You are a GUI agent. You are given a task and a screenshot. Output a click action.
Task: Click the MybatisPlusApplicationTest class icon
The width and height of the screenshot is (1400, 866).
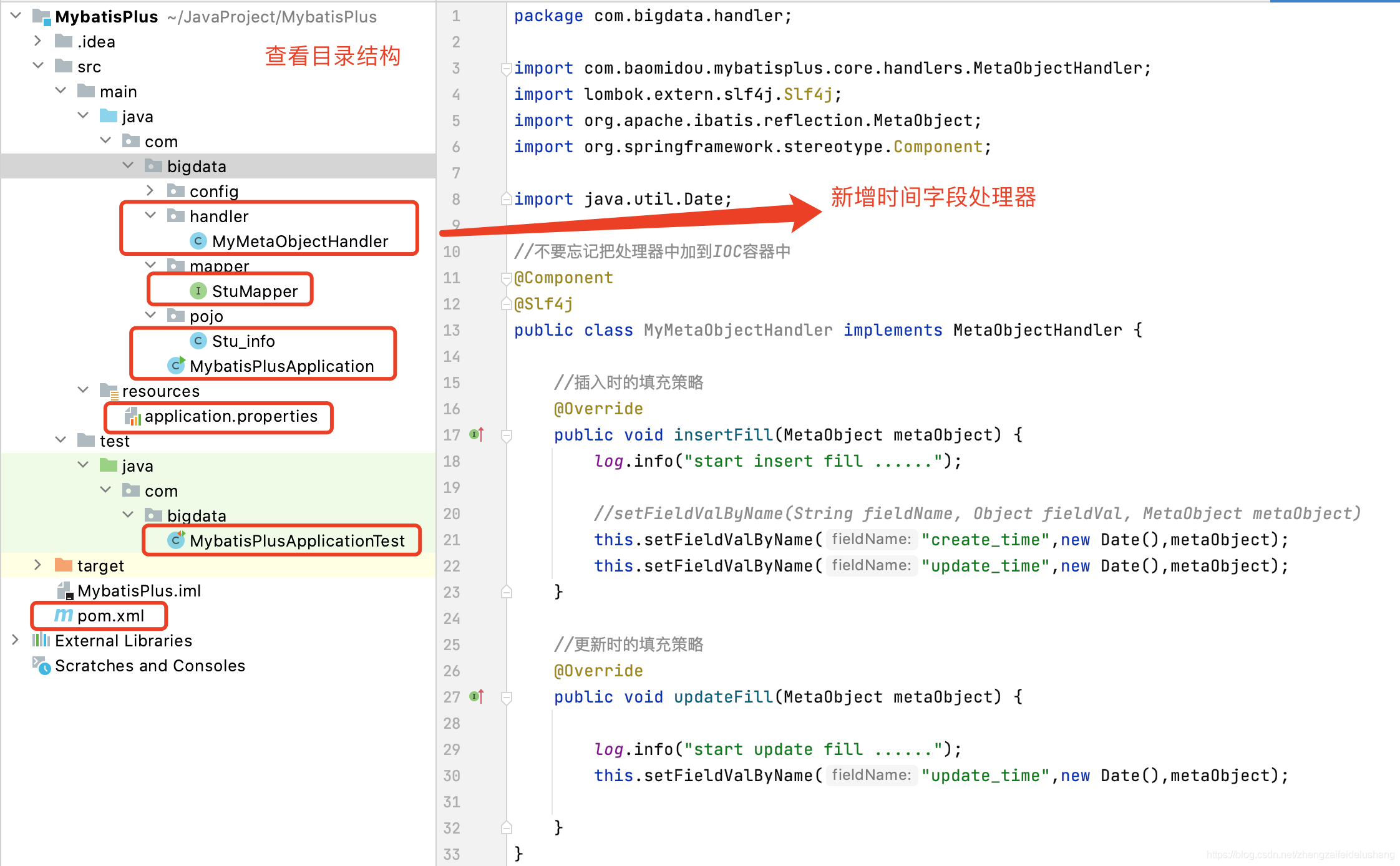click(177, 540)
